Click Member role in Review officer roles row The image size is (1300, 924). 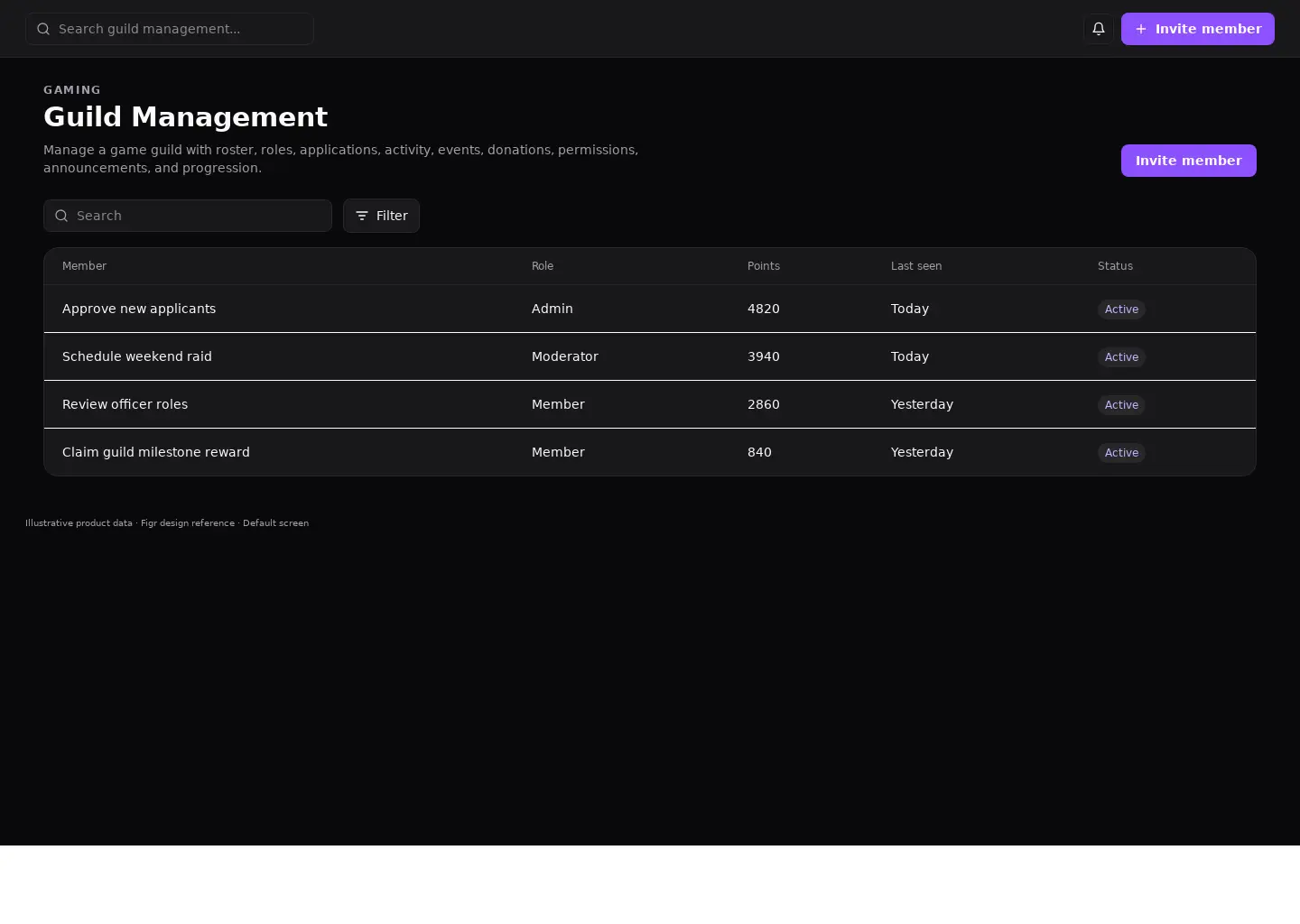click(558, 404)
